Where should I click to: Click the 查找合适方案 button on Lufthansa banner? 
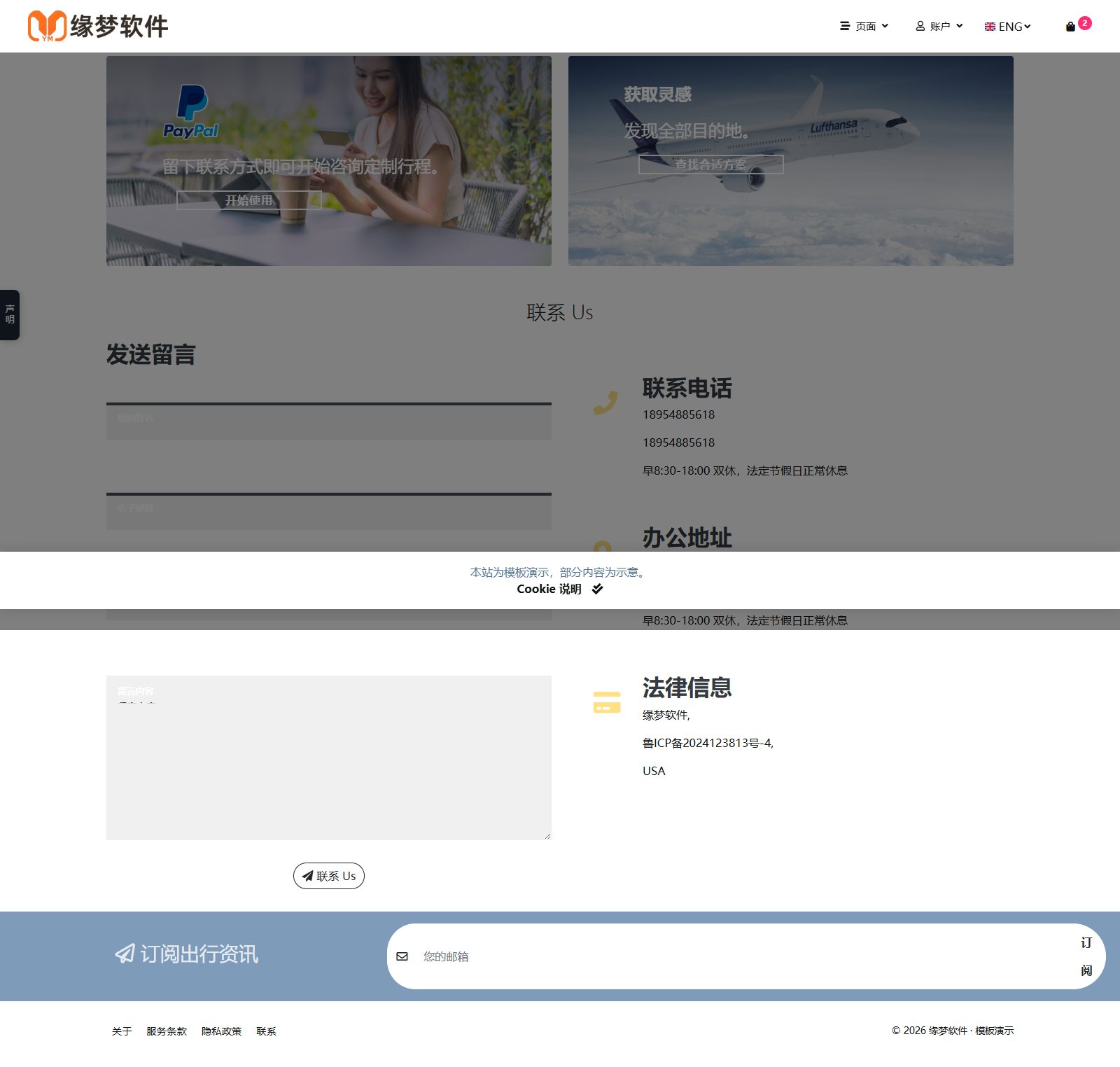(710, 165)
